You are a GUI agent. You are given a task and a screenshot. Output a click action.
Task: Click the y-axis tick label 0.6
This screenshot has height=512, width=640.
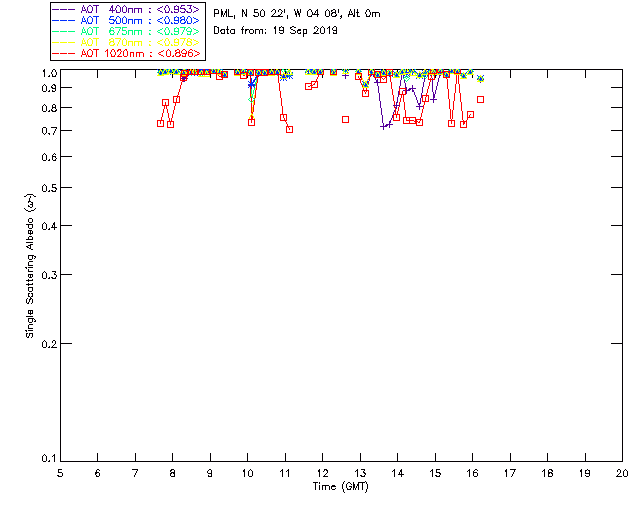click(x=49, y=157)
